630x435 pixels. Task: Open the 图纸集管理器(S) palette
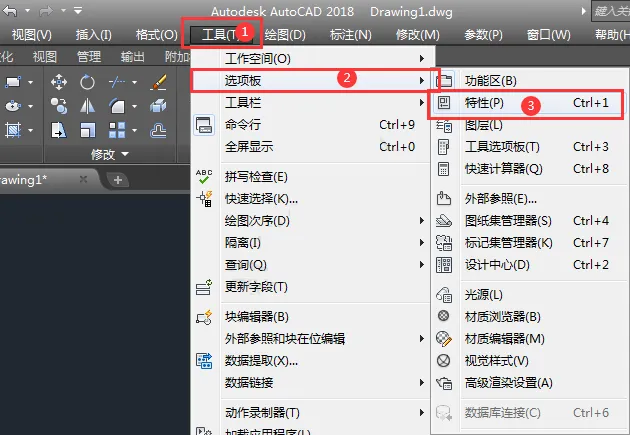(x=529, y=221)
